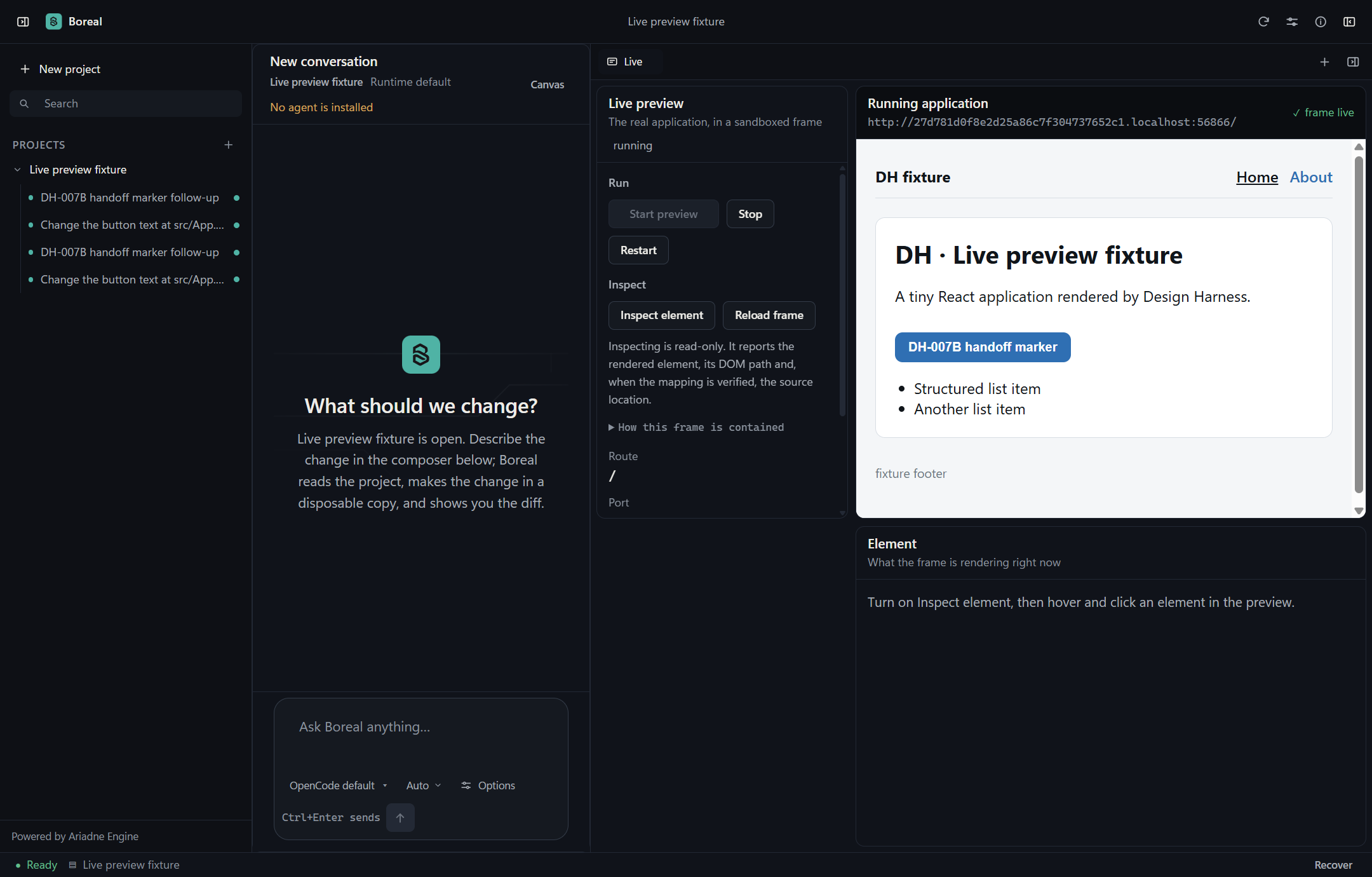Click the Live preview panel scrollbar
The width and height of the screenshot is (1372, 877).
842,296
